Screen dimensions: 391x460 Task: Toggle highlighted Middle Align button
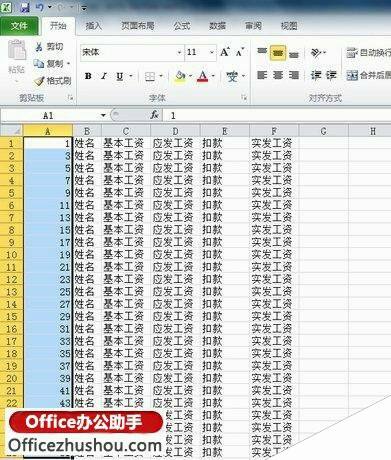pyautogui.click(x=278, y=53)
